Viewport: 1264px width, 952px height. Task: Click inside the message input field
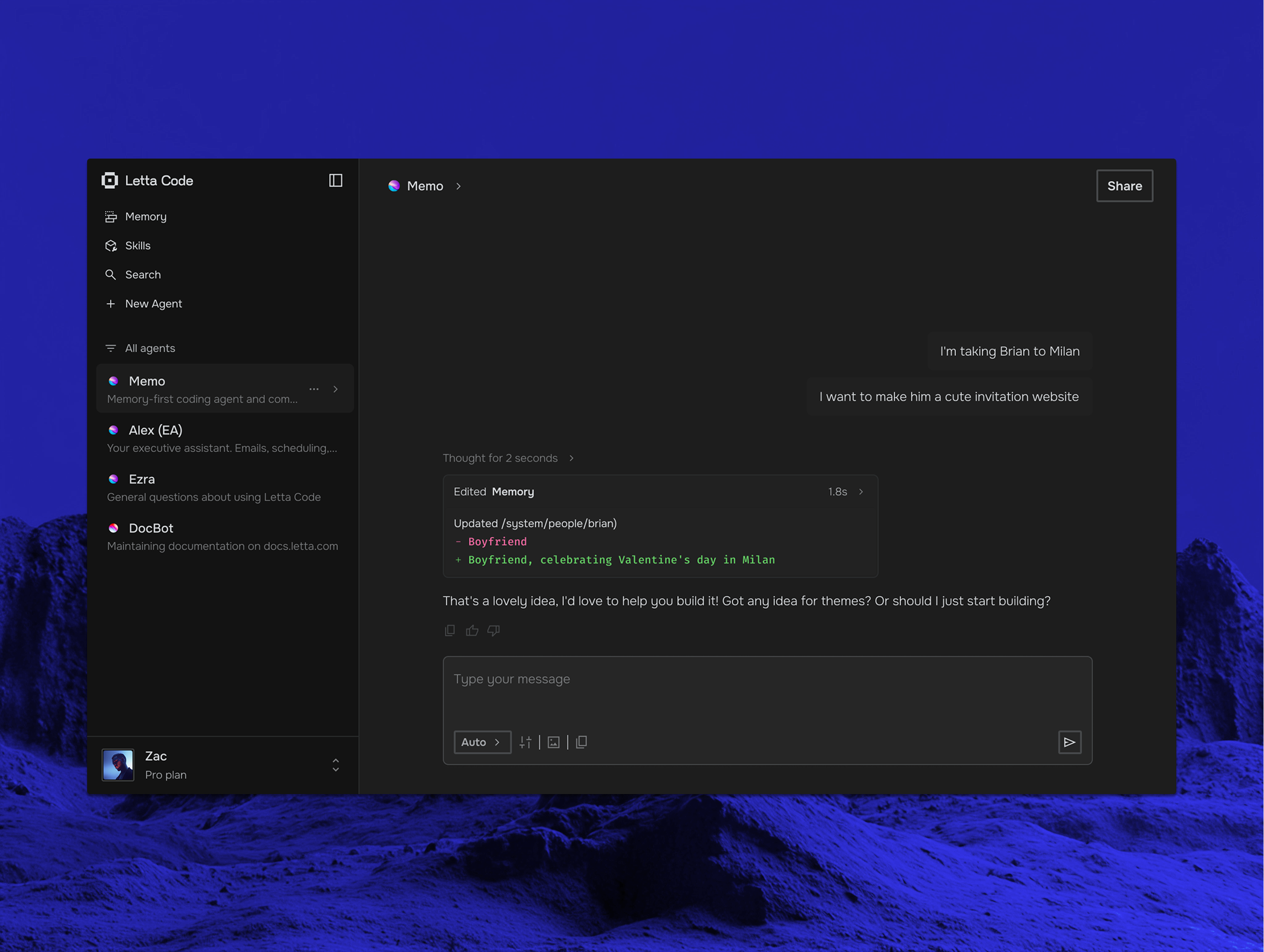767,690
